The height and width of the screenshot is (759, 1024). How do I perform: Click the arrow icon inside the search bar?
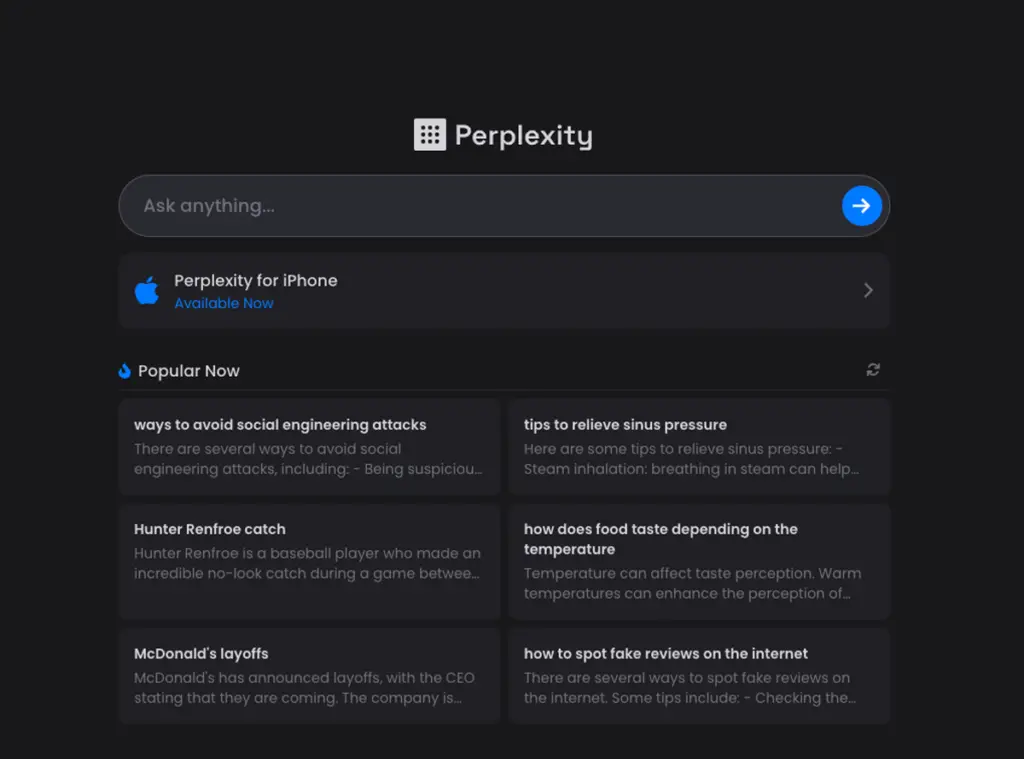pyautogui.click(x=861, y=206)
